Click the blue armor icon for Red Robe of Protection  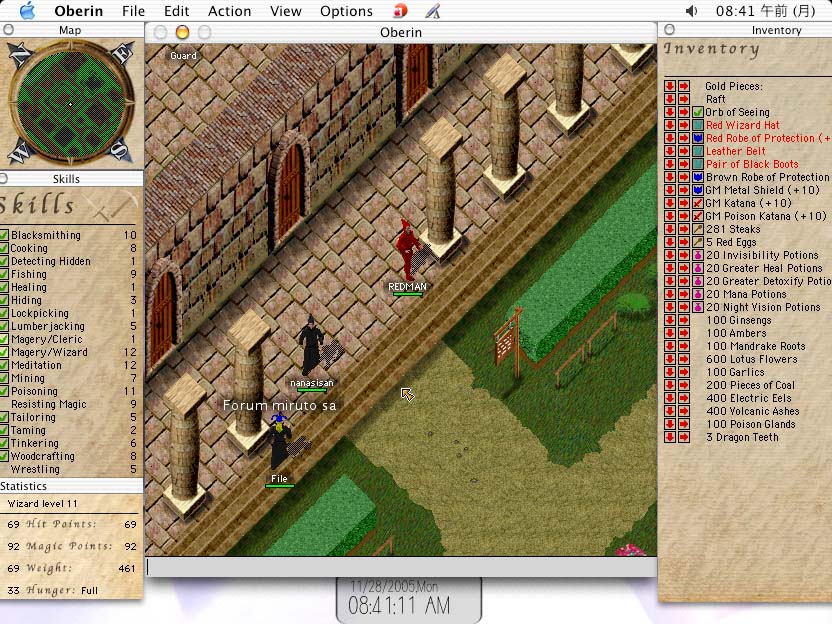coord(698,138)
